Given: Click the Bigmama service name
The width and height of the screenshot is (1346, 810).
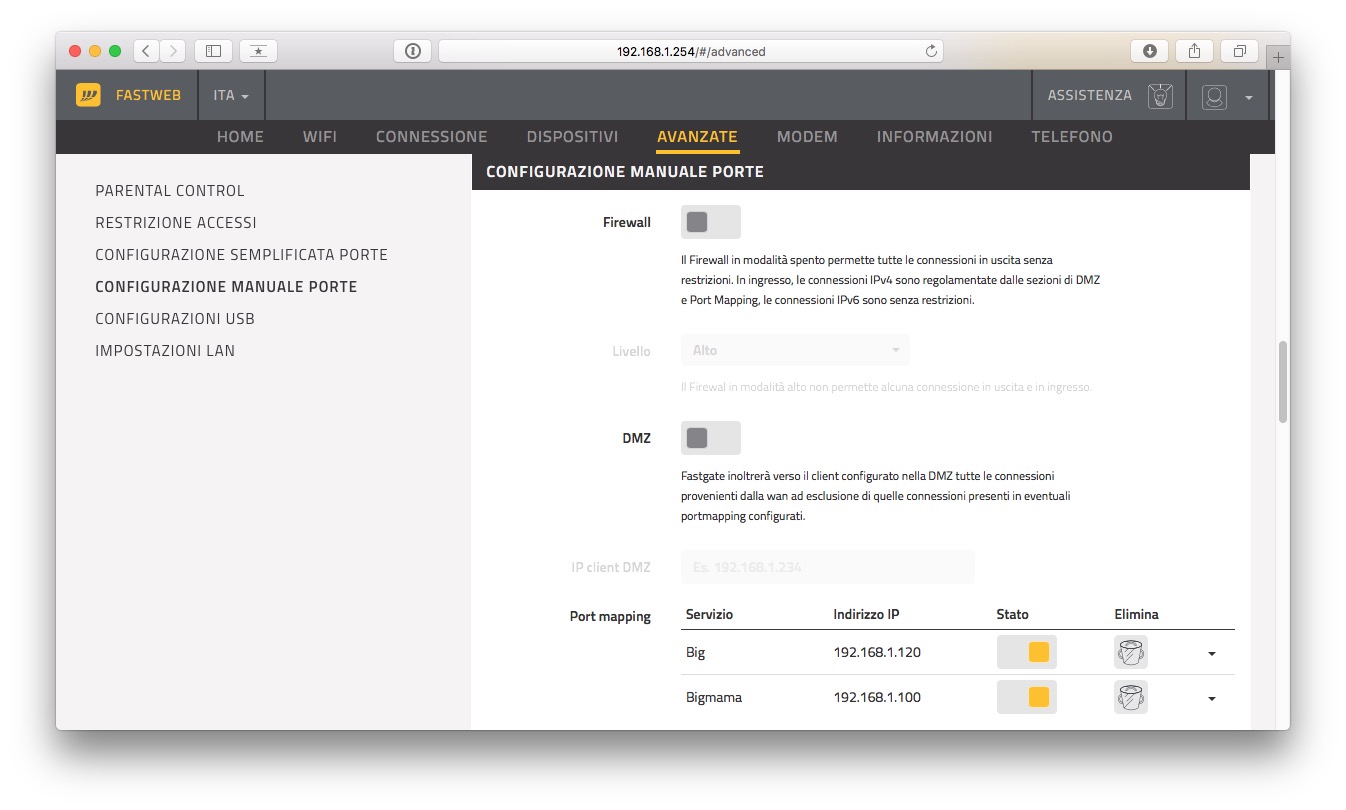Looking at the screenshot, I should pos(714,698).
